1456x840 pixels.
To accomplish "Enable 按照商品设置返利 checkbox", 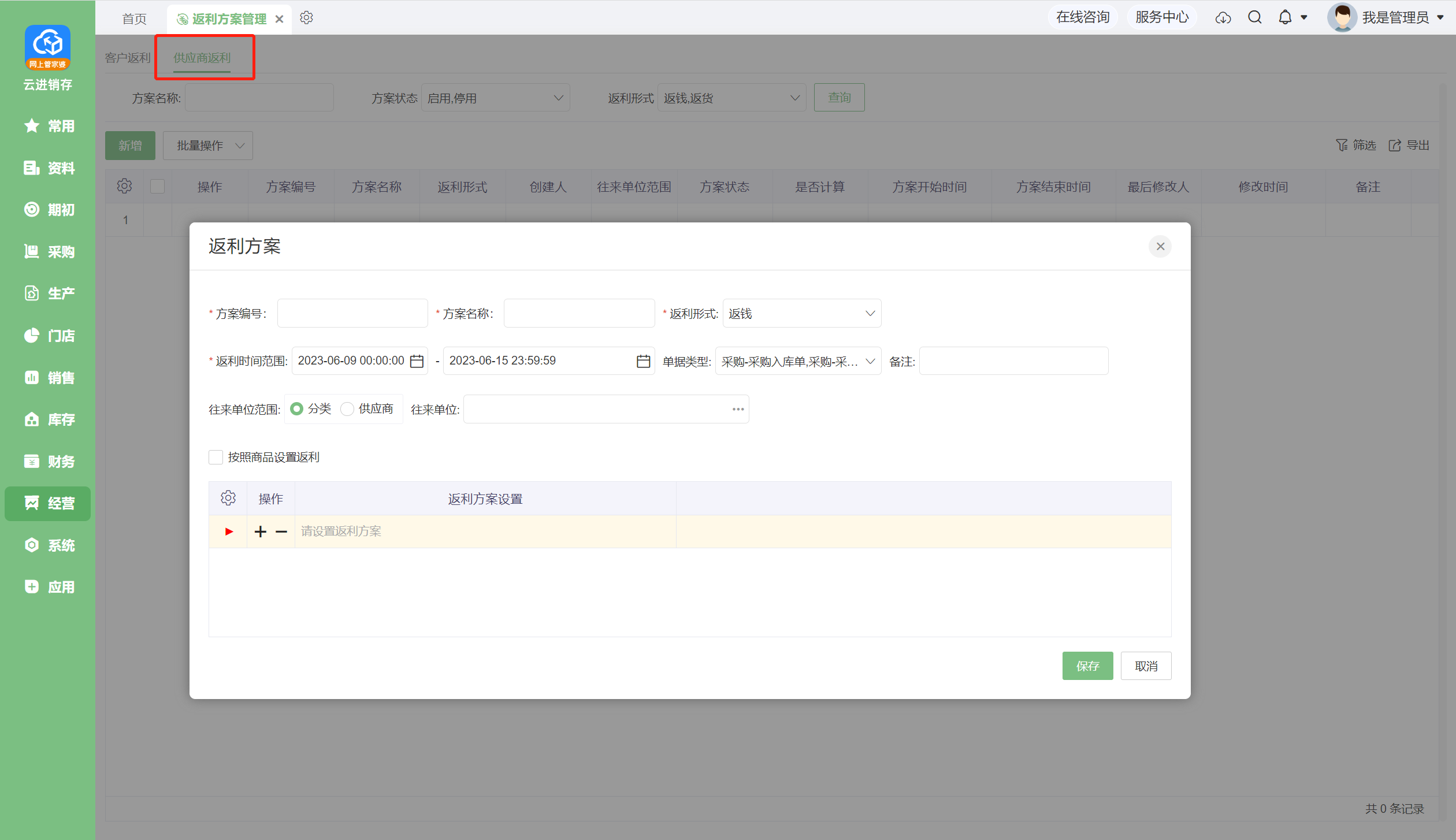I will tap(216, 458).
